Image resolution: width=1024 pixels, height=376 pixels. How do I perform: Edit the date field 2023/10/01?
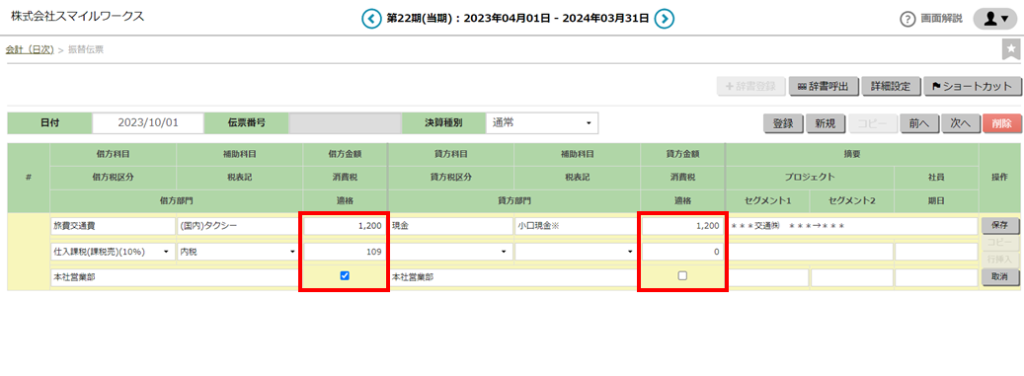148,123
